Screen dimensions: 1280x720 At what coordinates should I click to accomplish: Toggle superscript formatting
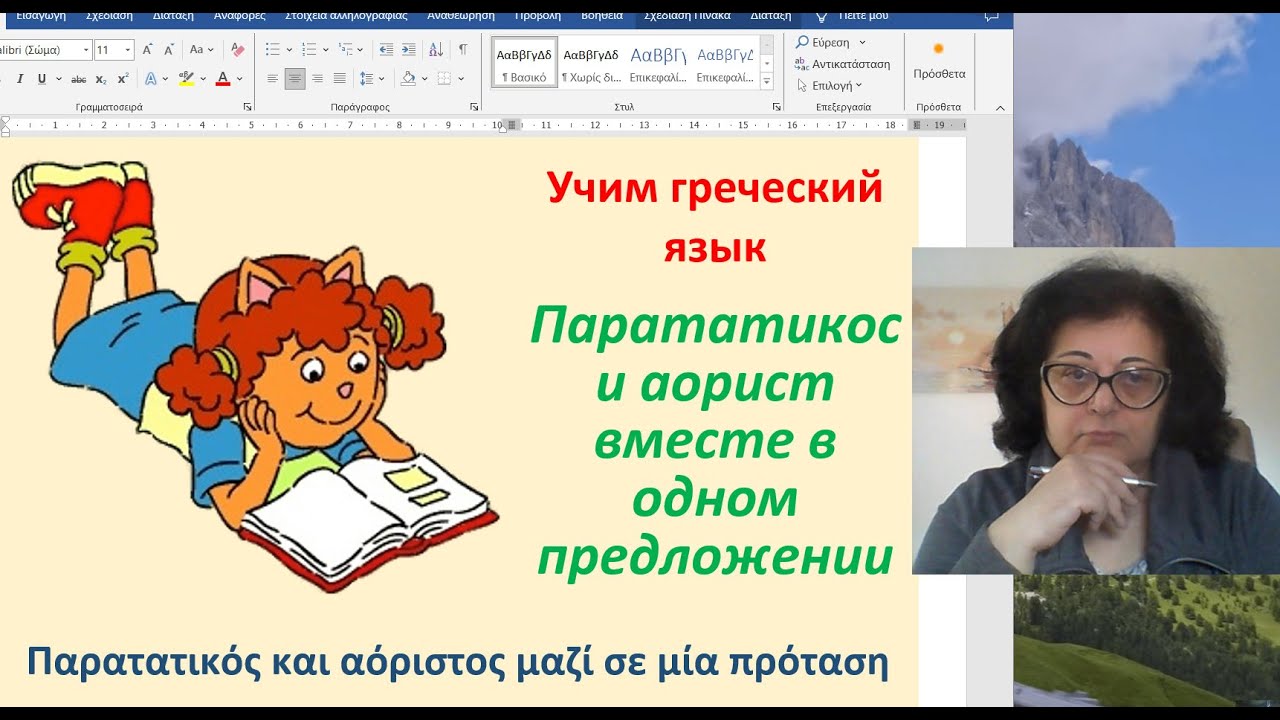coord(122,78)
